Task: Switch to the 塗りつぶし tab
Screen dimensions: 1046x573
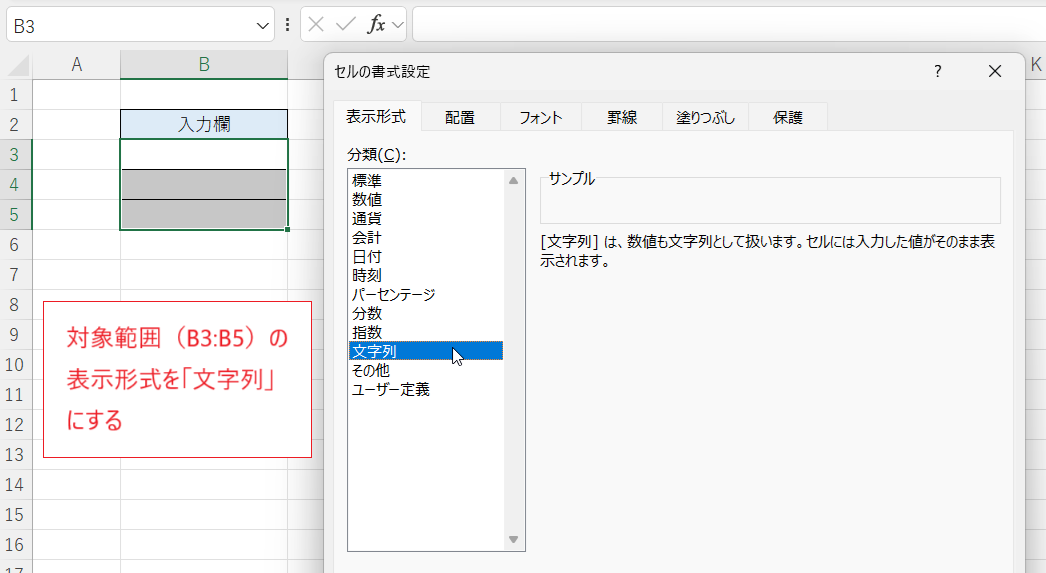Action: [705, 117]
